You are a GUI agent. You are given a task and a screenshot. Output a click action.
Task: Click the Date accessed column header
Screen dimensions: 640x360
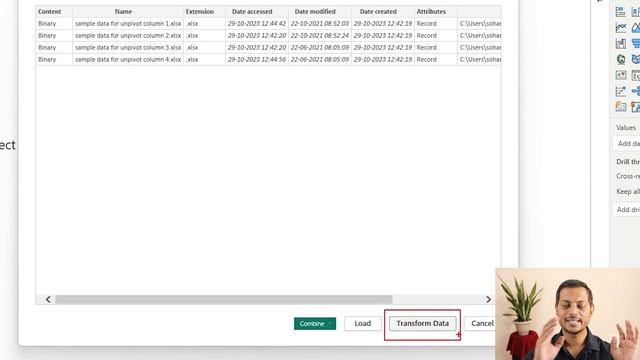[257, 11]
